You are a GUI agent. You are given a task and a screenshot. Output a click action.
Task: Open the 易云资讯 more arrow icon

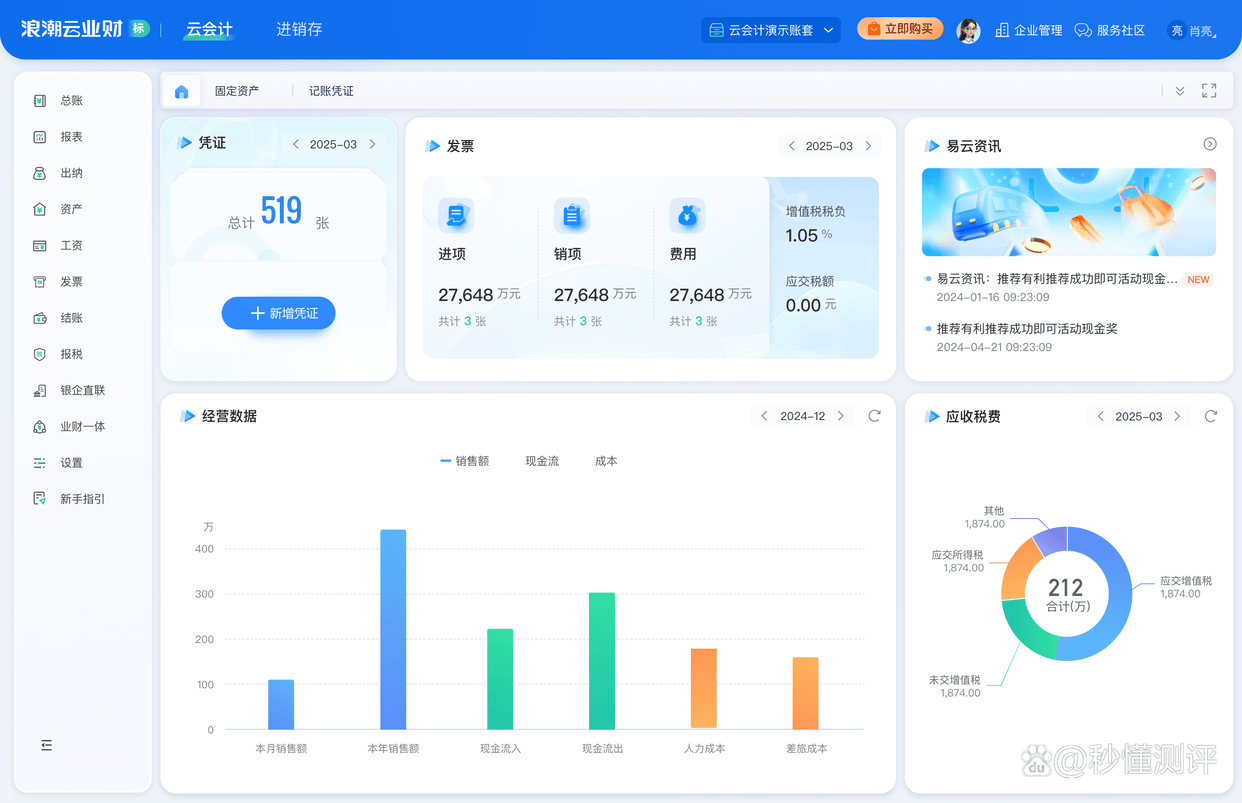click(1210, 144)
